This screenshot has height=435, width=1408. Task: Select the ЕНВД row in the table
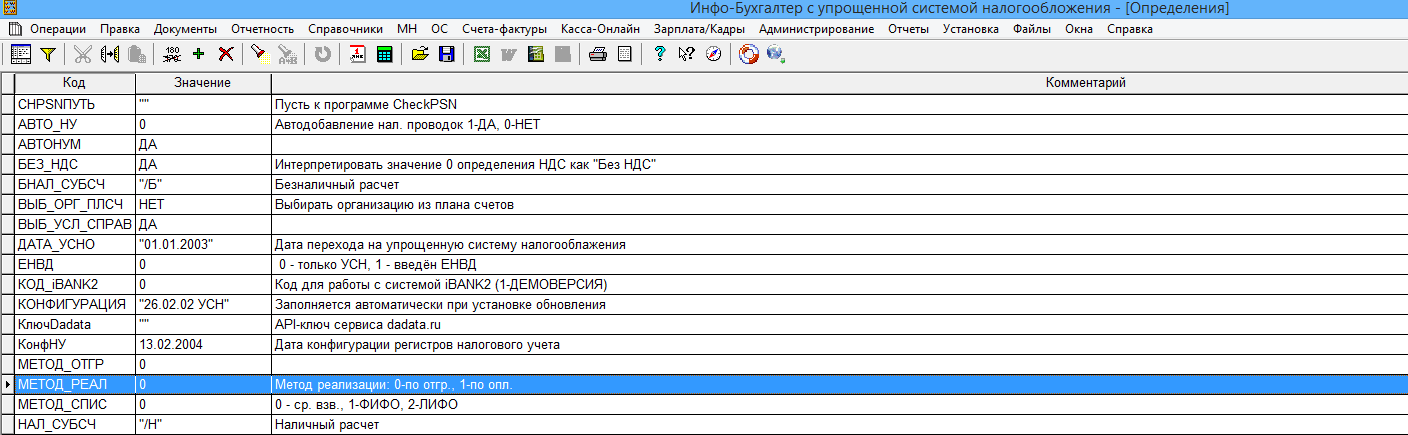75,264
